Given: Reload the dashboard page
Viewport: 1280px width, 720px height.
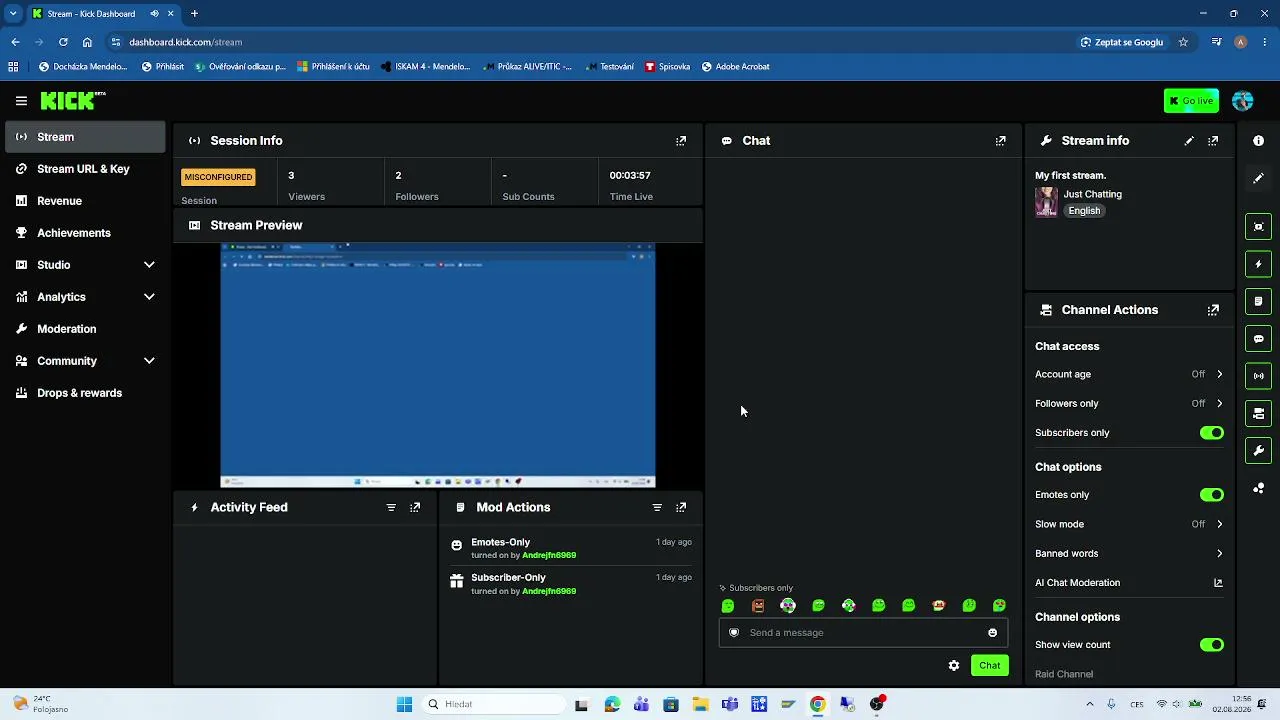Looking at the screenshot, I should tap(63, 42).
